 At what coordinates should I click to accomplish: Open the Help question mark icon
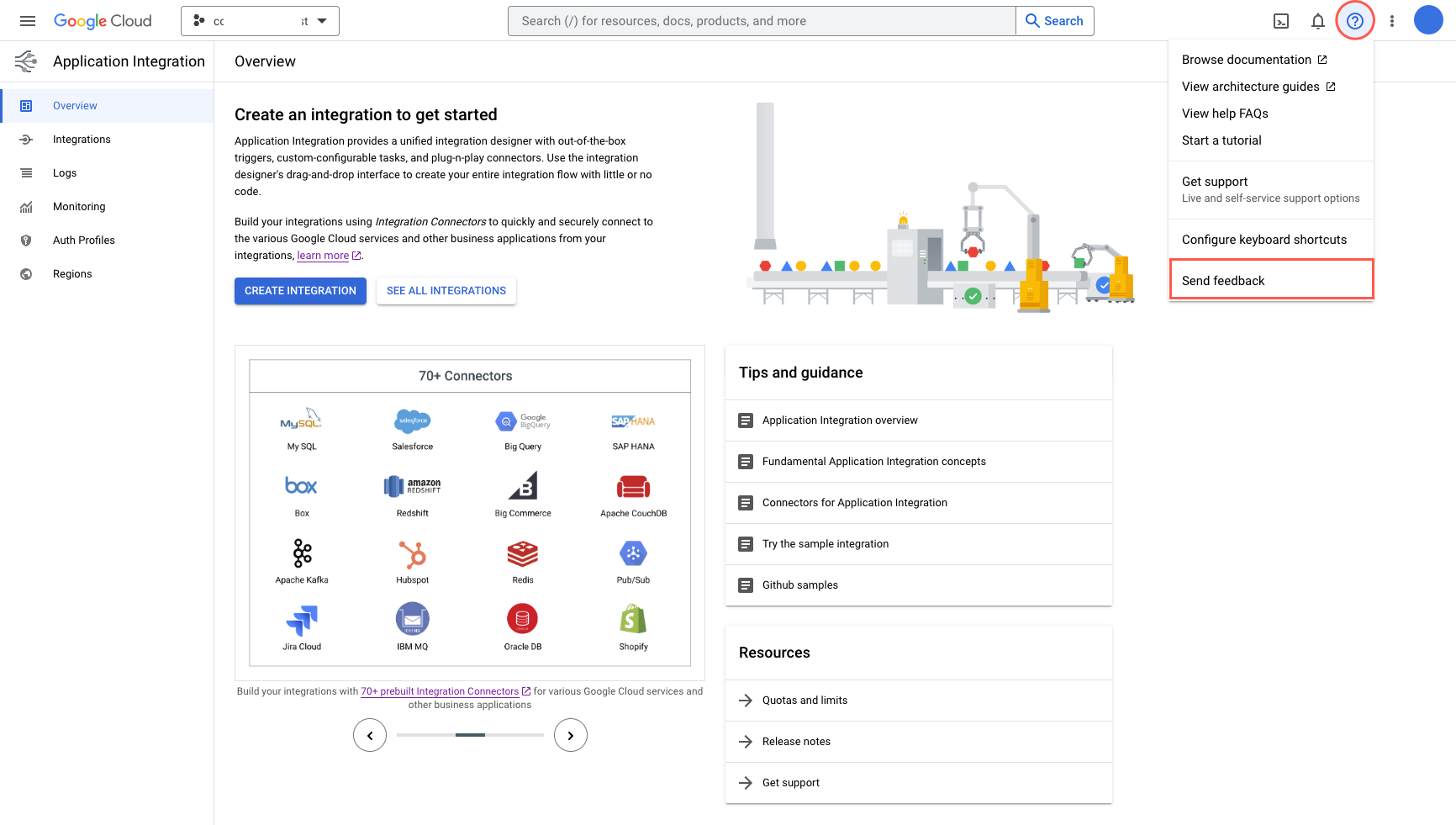(1354, 20)
